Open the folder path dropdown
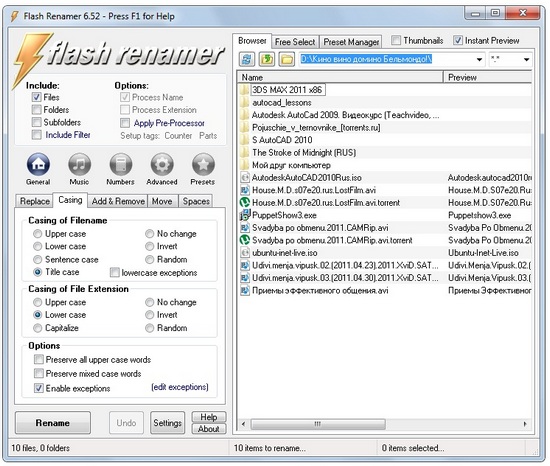Screen dimensions: 550x466 click(479, 59)
